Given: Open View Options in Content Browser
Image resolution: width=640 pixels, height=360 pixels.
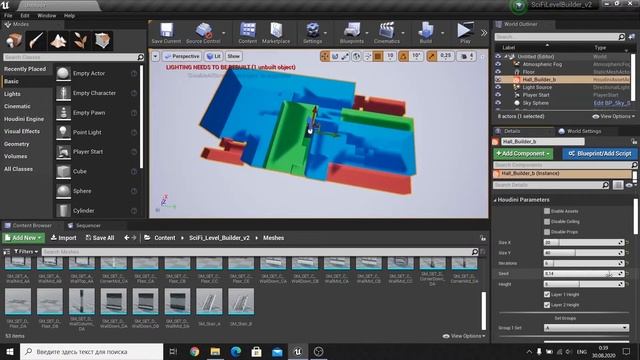Looking at the screenshot, I should tap(464, 336).
